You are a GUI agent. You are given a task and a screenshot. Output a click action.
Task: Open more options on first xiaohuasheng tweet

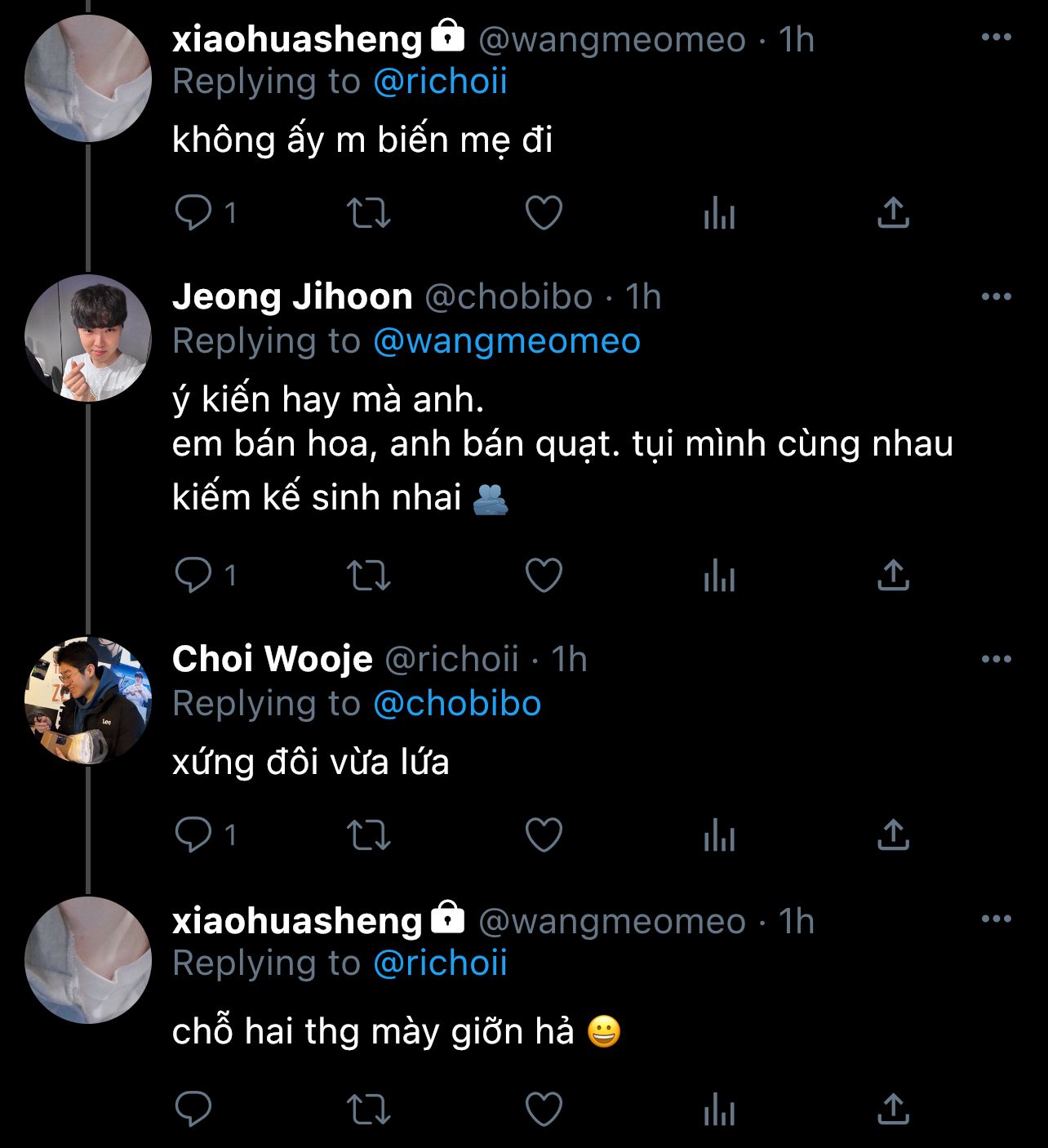pyautogui.click(x=996, y=37)
